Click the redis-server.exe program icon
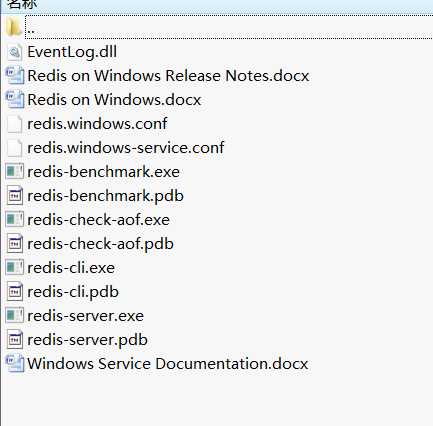433x426 pixels. (x=15, y=316)
